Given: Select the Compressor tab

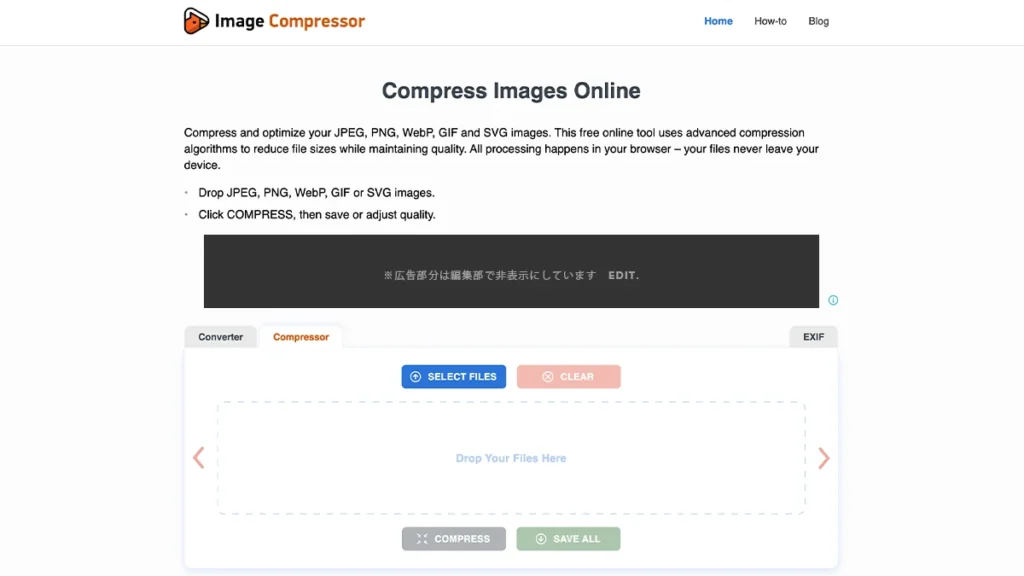Looking at the screenshot, I should [301, 337].
